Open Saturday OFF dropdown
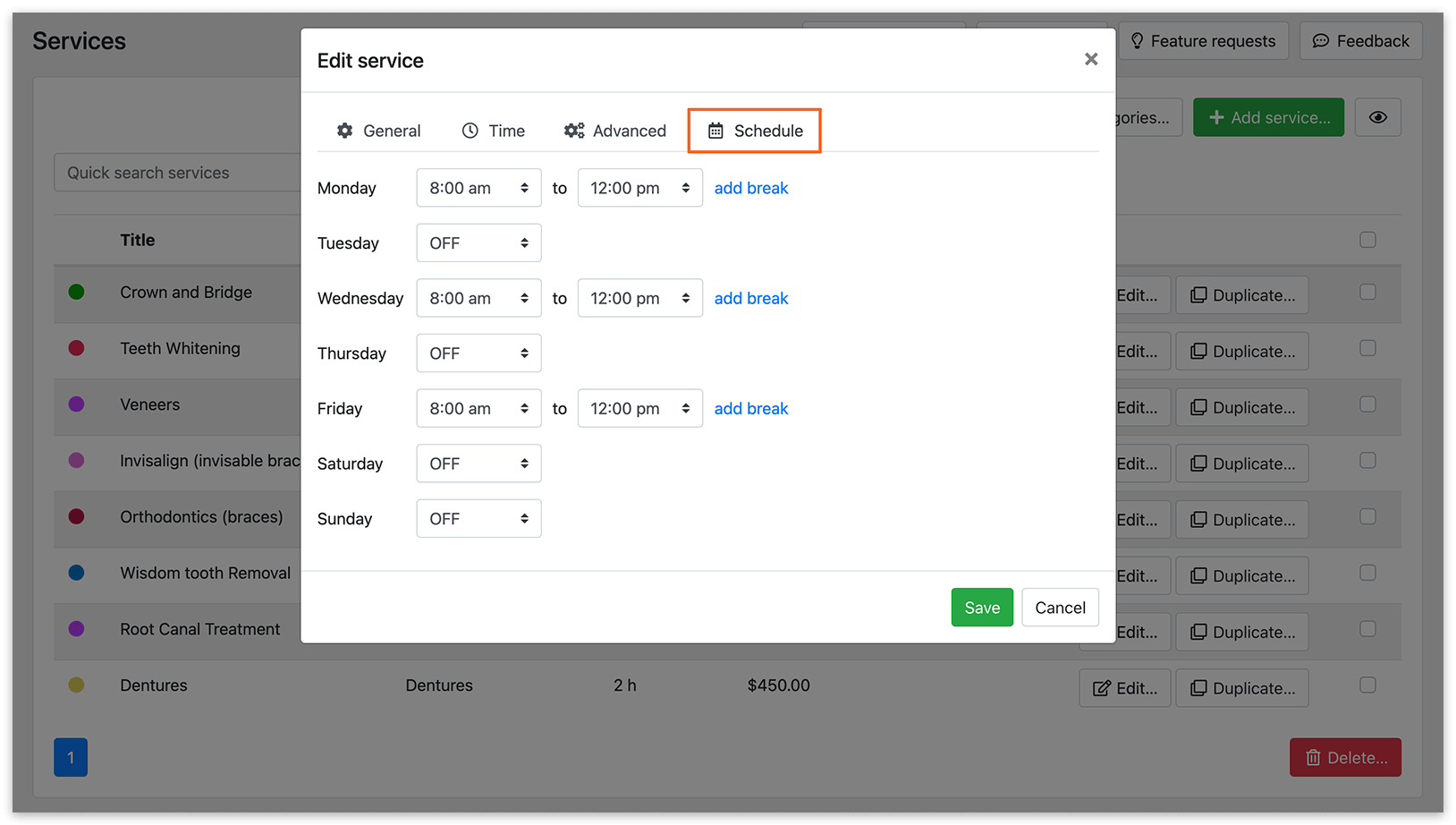The width and height of the screenshot is (1456, 825). (478, 464)
